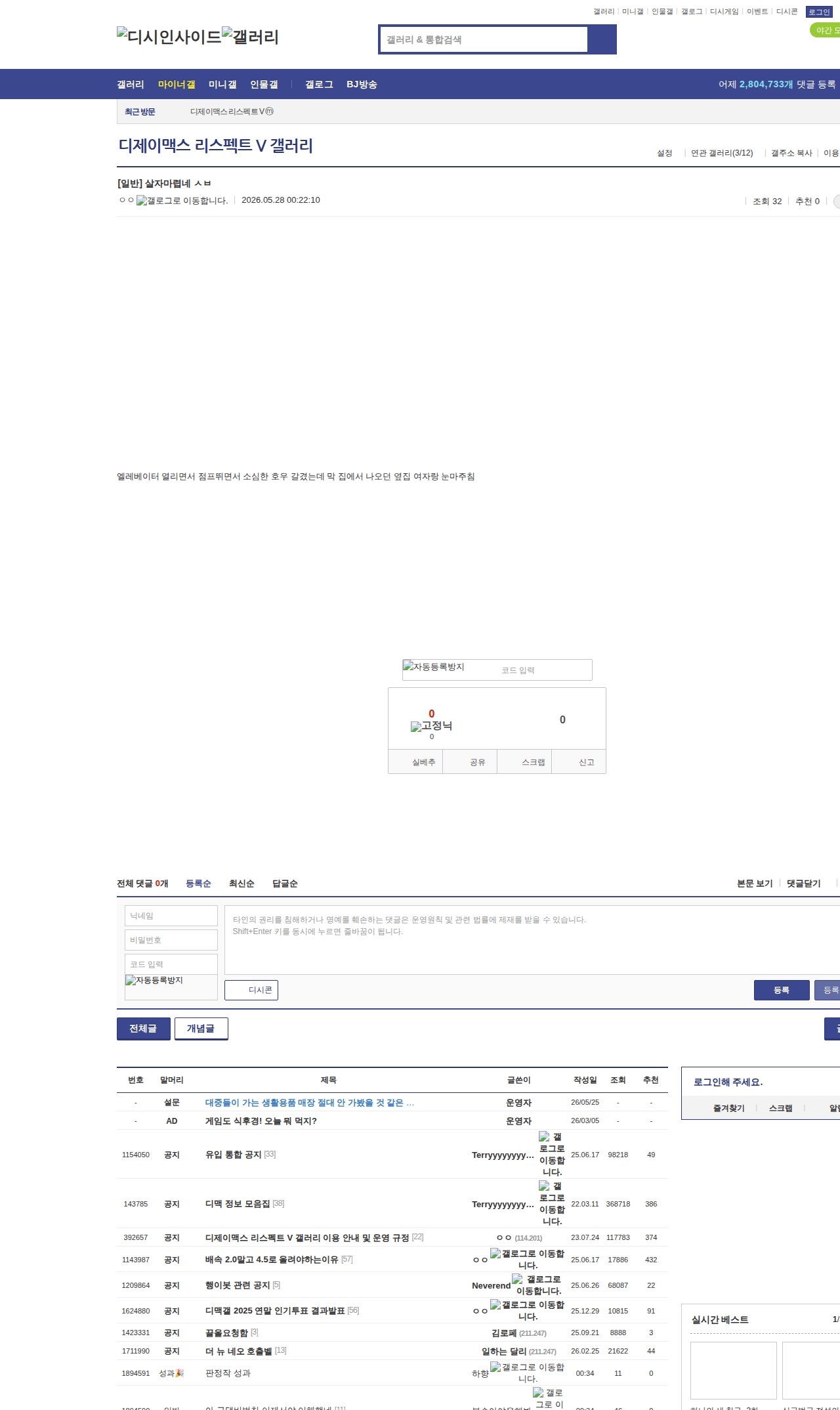Click the 설정 link in gallery header
This screenshot has width=840, height=1410.
point(665,153)
